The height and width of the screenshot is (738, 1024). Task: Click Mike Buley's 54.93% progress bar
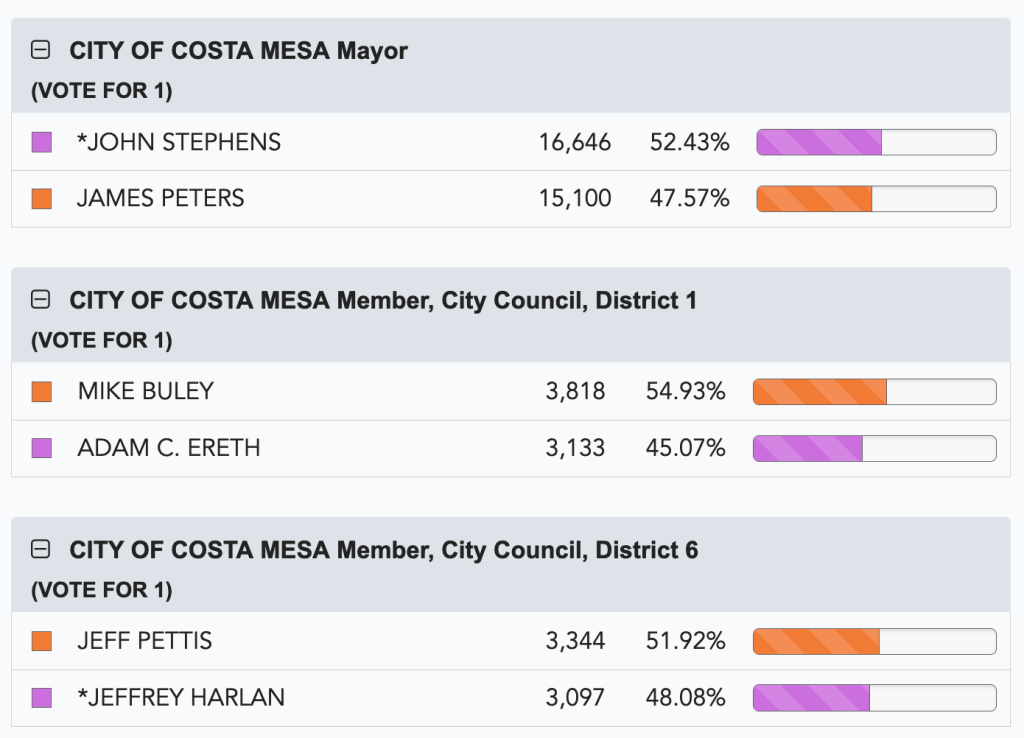(x=874, y=391)
